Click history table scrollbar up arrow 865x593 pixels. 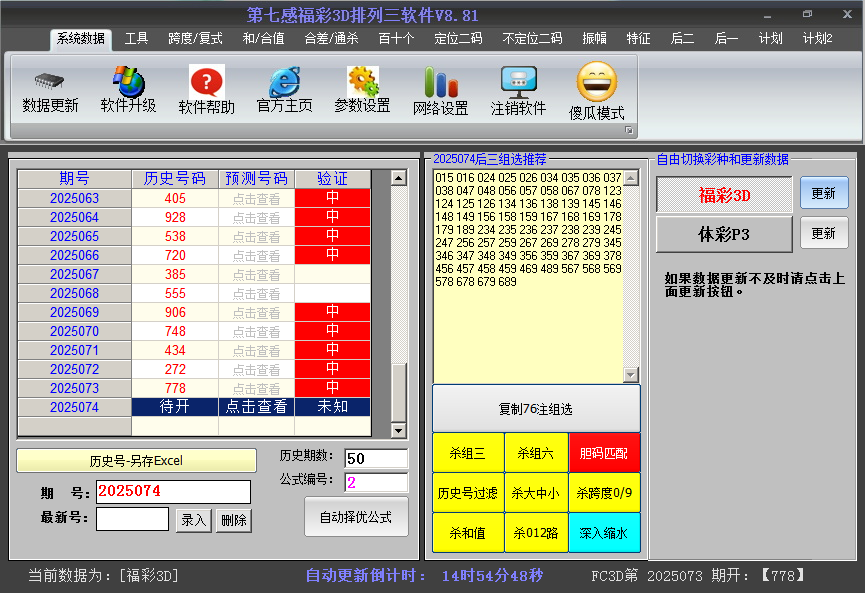tap(398, 178)
